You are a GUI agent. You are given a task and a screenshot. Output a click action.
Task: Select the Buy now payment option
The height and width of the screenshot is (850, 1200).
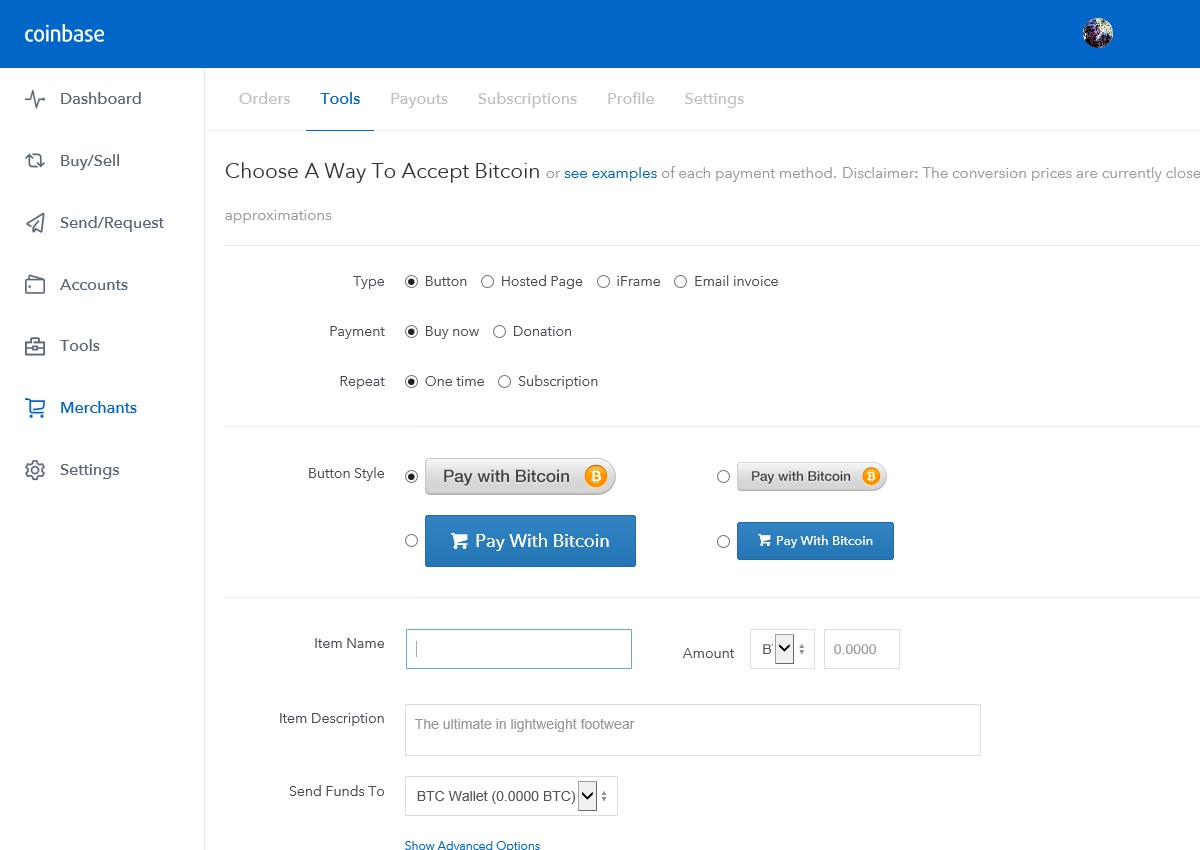pyautogui.click(x=411, y=332)
